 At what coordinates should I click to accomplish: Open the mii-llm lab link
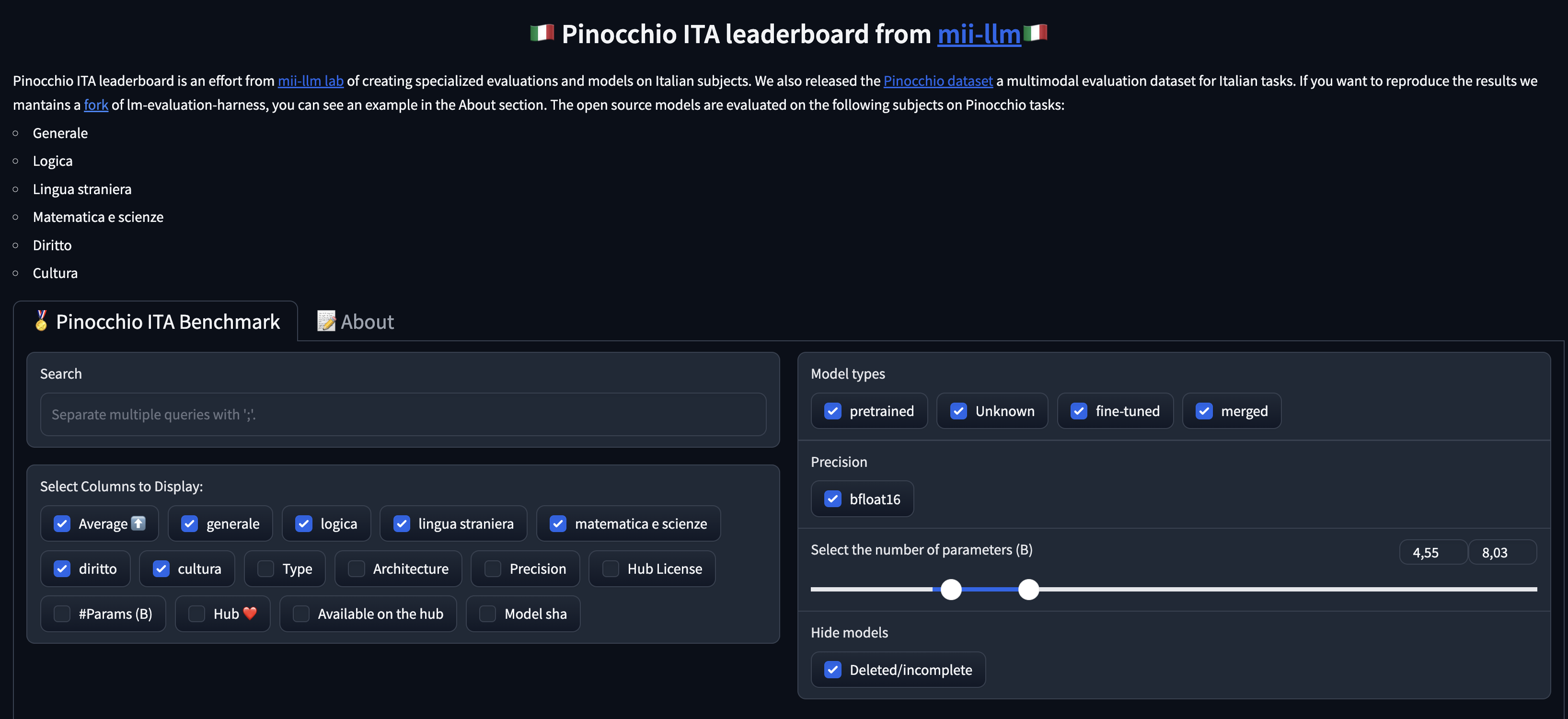311,81
